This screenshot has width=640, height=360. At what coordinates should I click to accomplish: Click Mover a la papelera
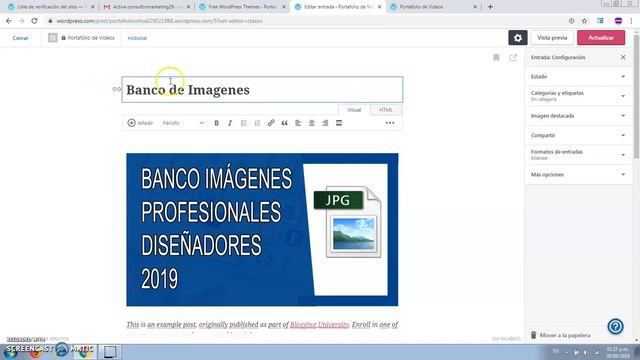(560, 335)
